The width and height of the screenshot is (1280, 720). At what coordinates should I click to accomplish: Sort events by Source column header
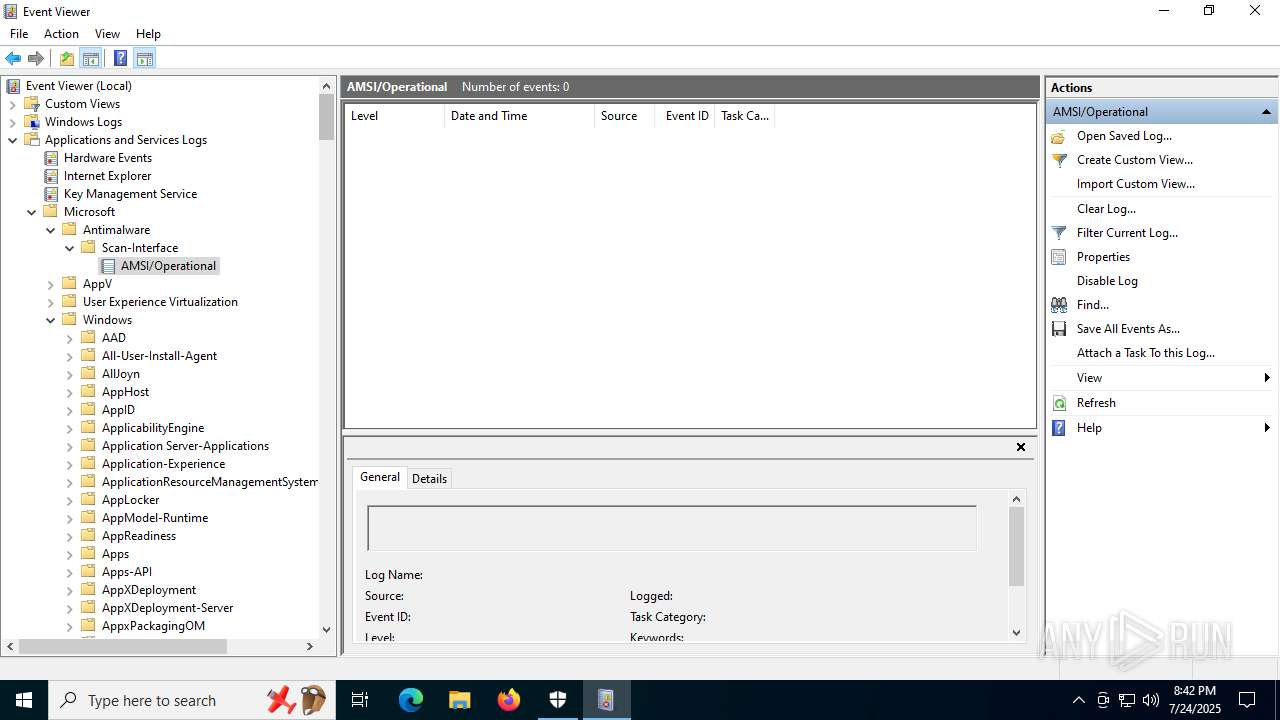(624, 116)
